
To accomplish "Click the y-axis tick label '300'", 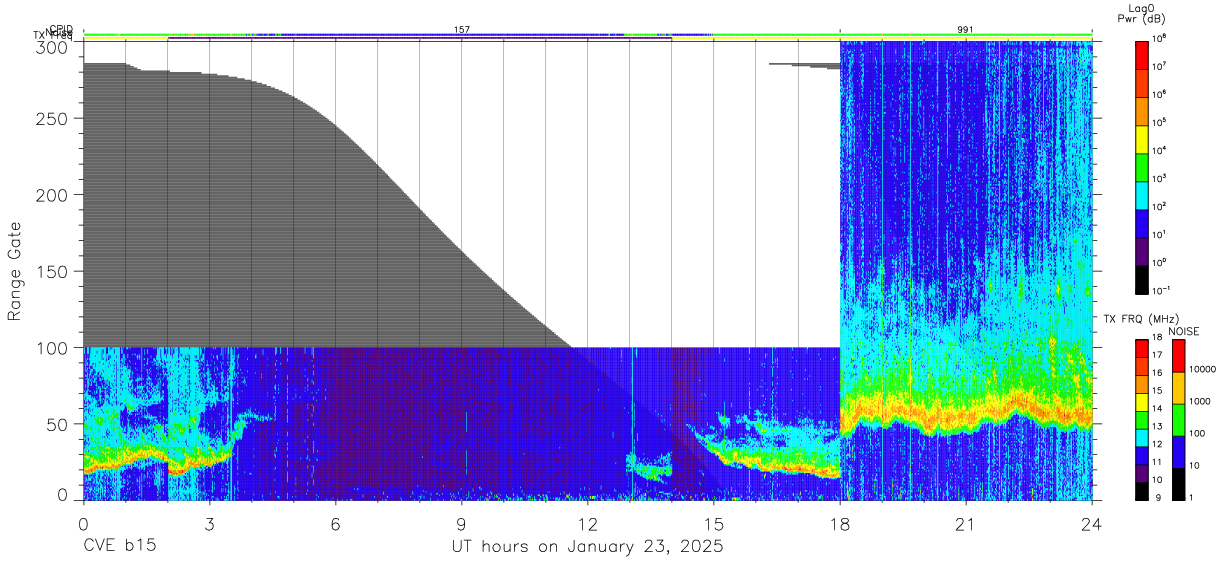I will tap(53, 47).
